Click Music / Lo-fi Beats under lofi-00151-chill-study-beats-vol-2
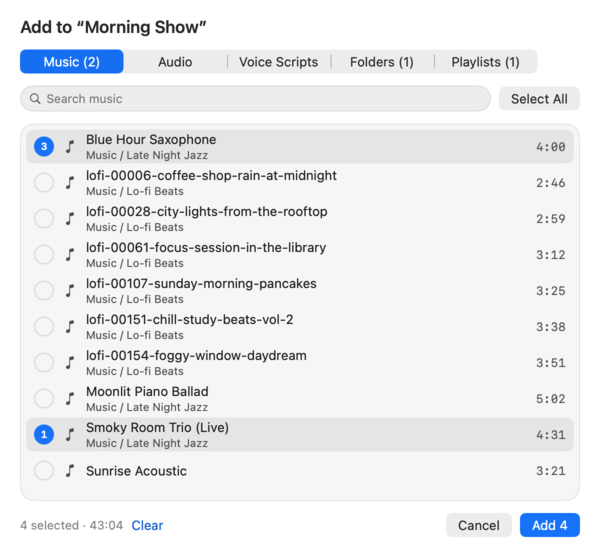 tap(135, 335)
